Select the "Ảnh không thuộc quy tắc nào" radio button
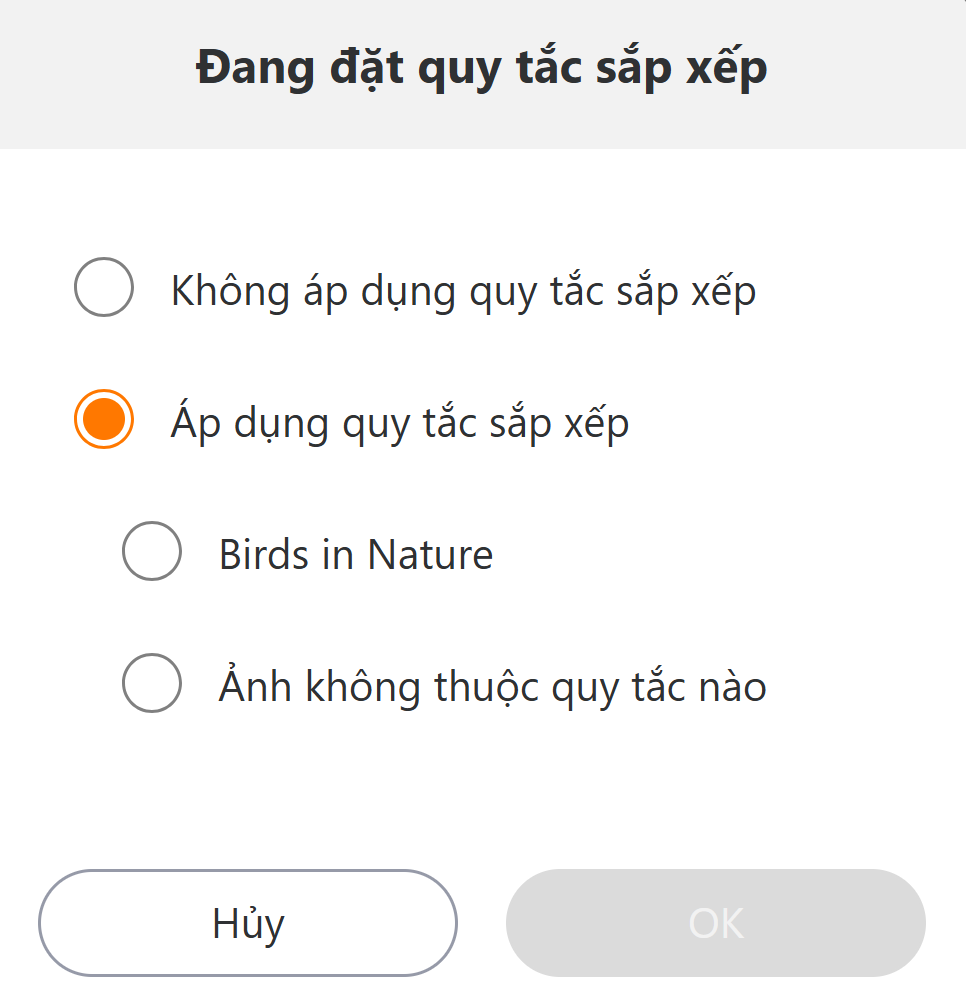Image resolution: width=966 pixels, height=1000 pixels. pos(152,683)
